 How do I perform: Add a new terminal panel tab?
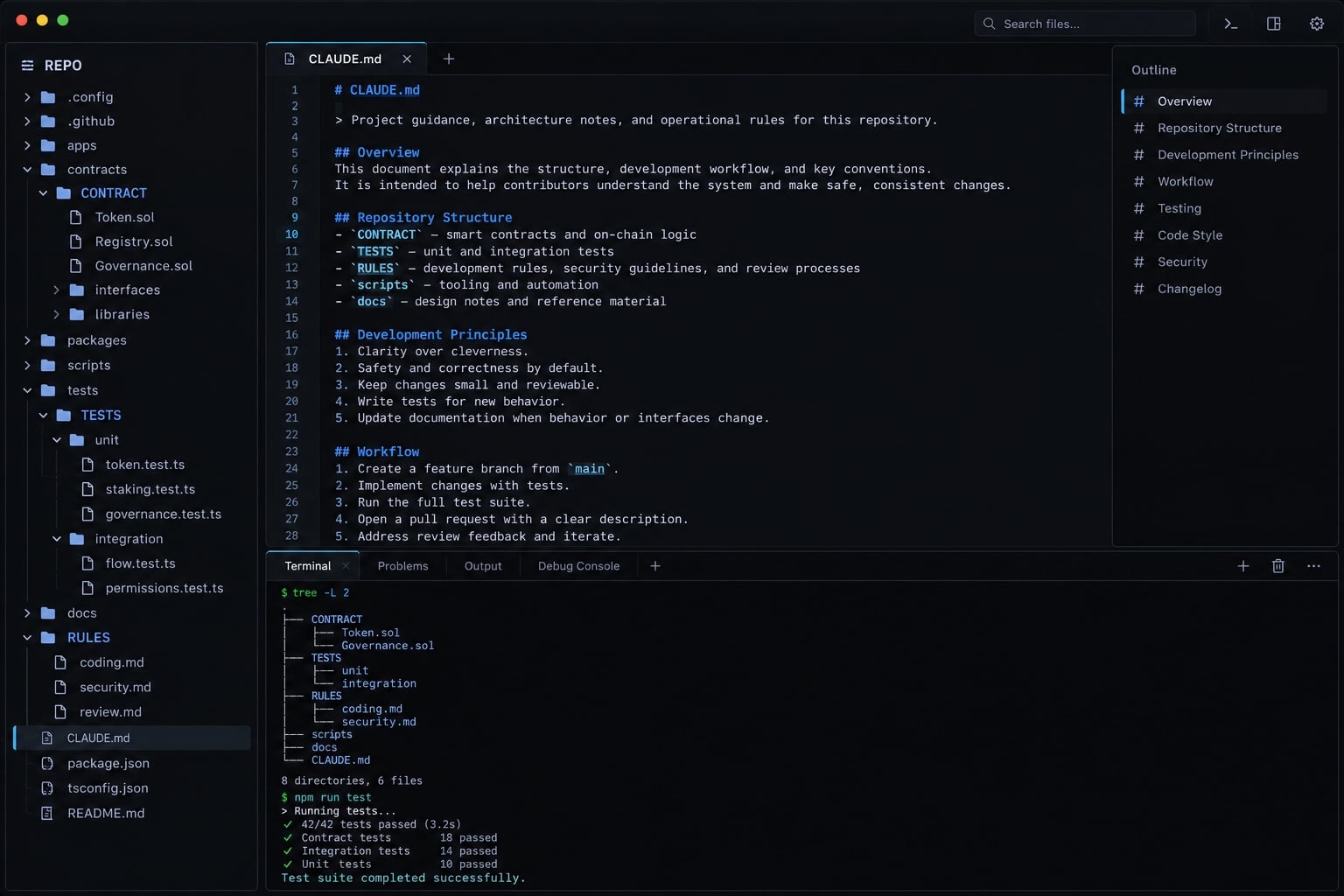coord(655,566)
